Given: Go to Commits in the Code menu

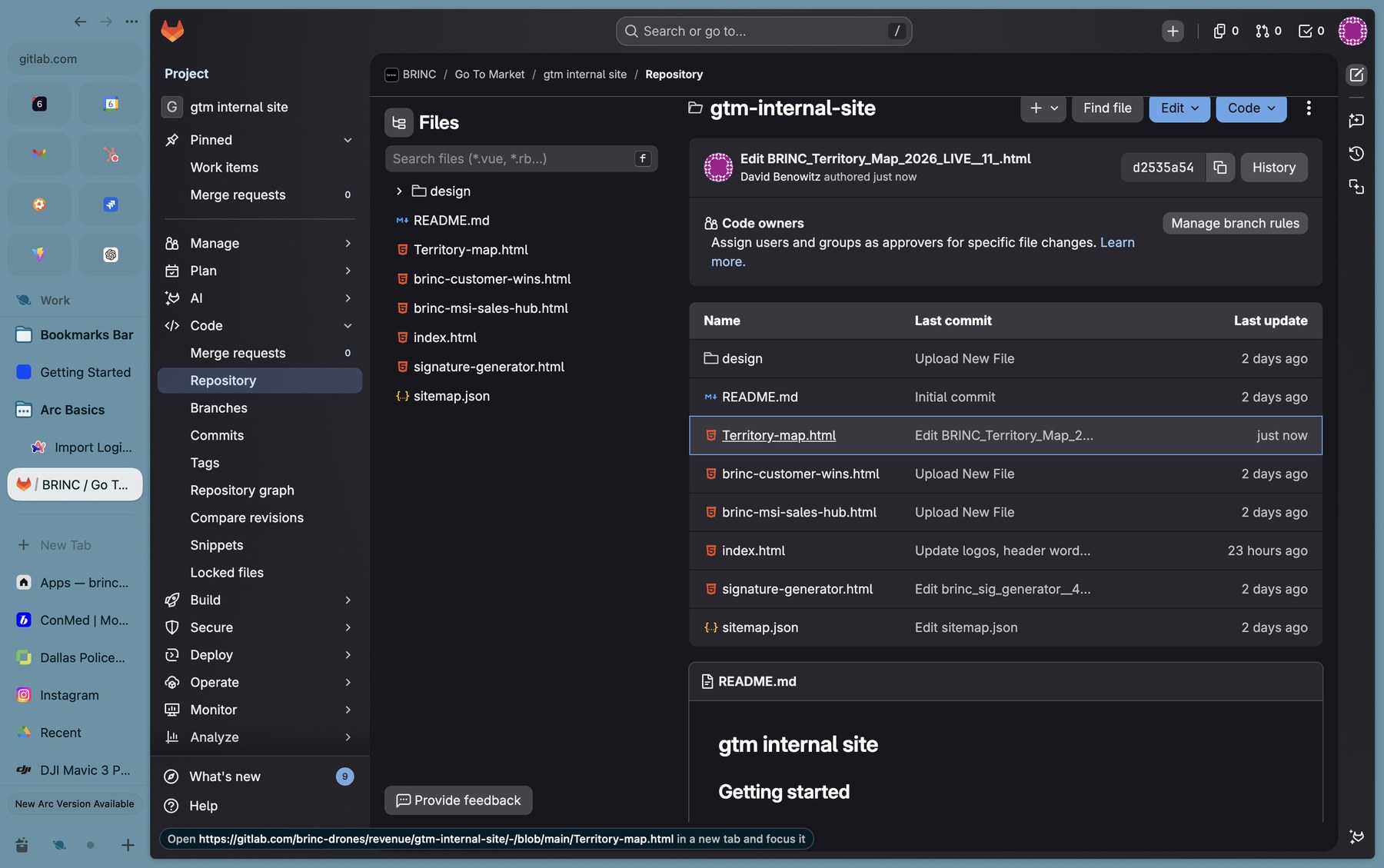Looking at the screenshot, I should click(x=260, y=436).
